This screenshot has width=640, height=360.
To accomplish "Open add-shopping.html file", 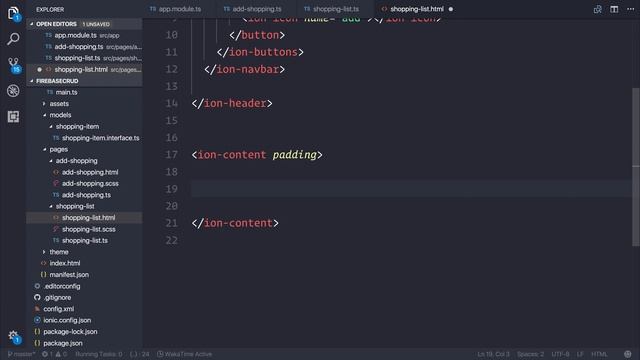I will [90, 172].
